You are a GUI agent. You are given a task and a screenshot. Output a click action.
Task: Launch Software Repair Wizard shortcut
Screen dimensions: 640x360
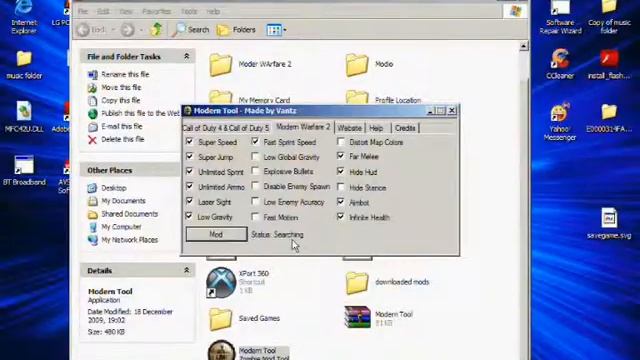point(560,16)
